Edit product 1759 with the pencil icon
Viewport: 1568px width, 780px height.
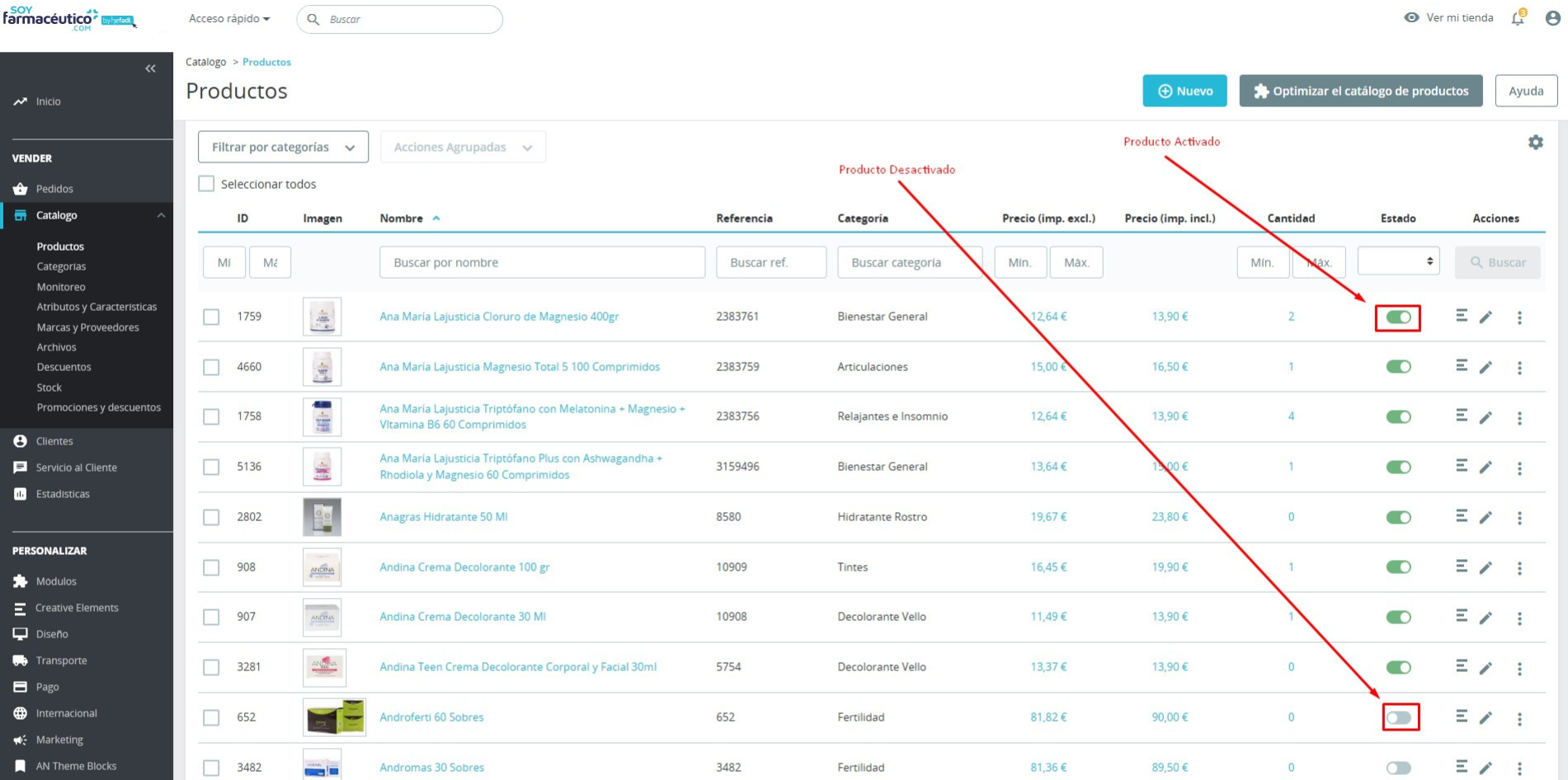coord(1486,317)
